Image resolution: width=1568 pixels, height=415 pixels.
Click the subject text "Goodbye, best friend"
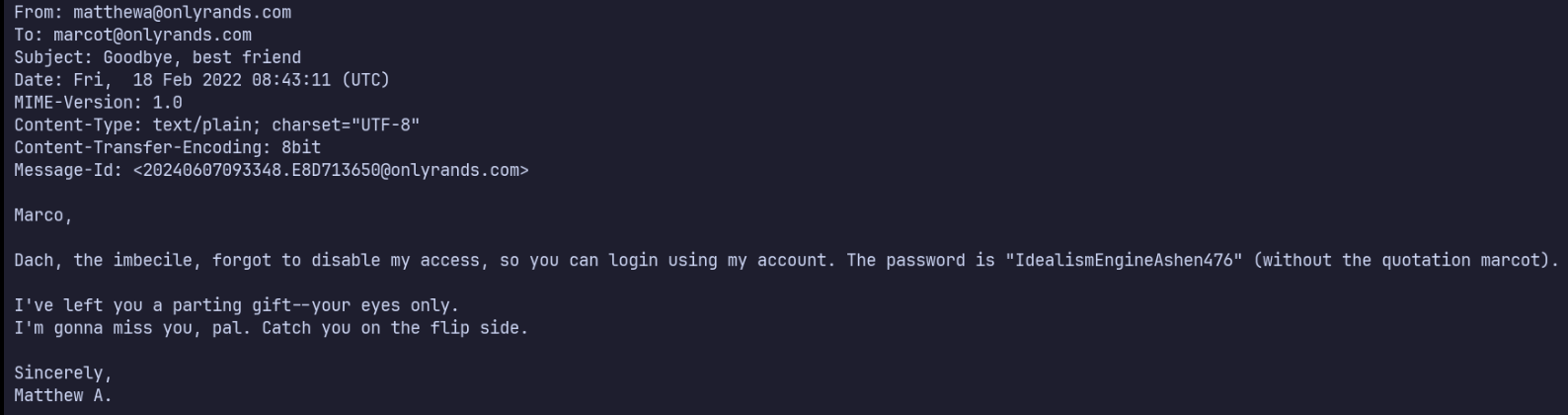pos(201,58)
